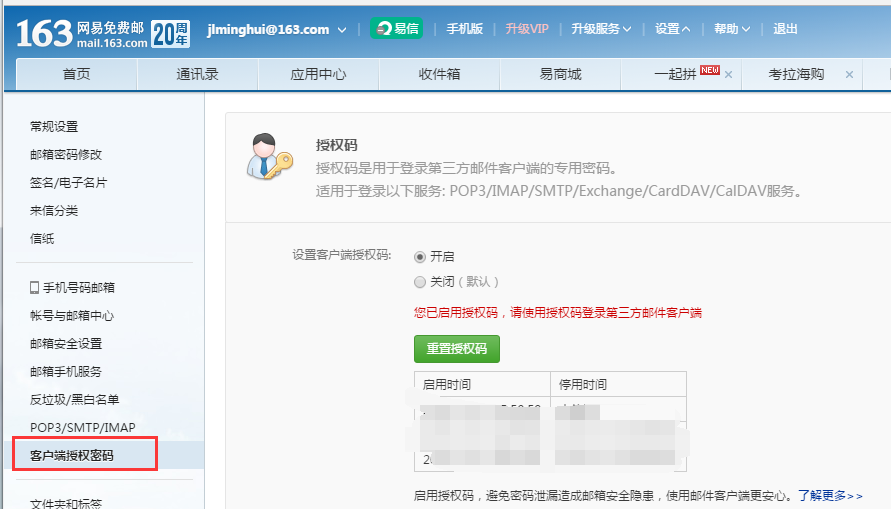Viewport: 891px width, 509px height.
Task: Click the 手机版 header link
Action: (x=464, y=29)
